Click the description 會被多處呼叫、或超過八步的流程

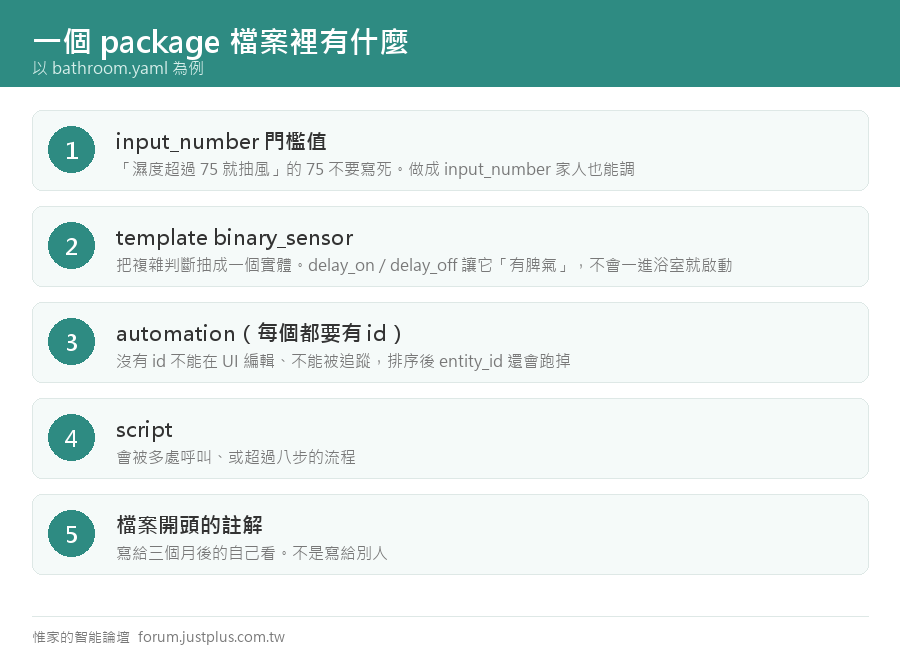coord(236,457)
